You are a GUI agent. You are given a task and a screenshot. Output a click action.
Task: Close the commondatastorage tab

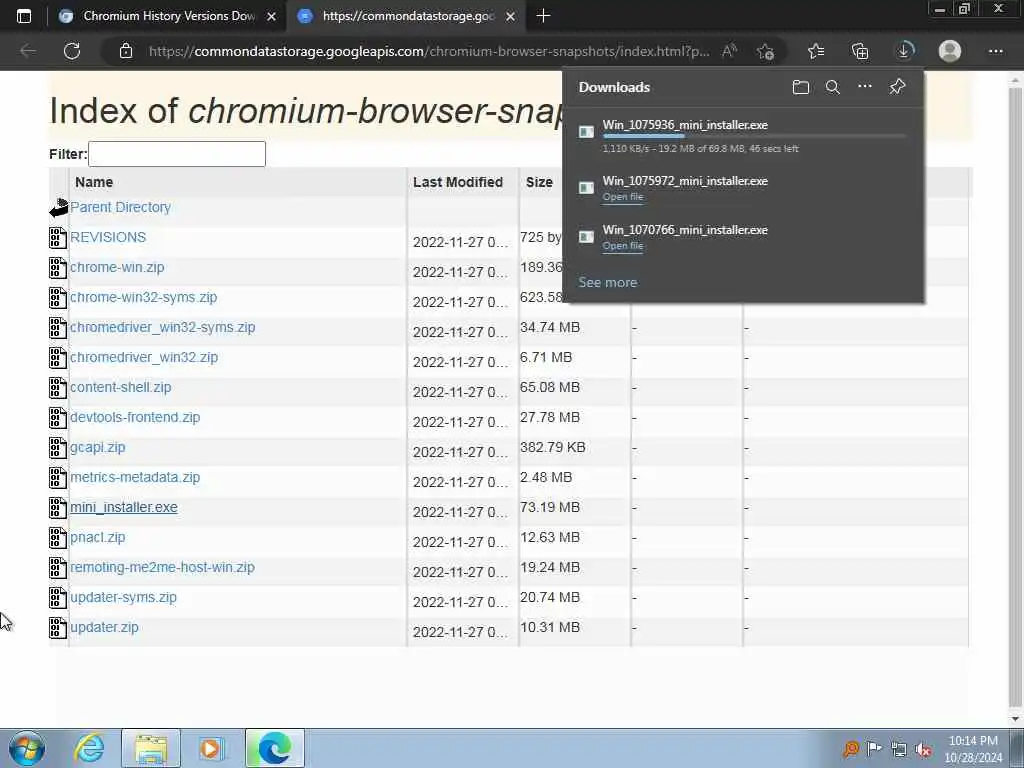click(x=511, y=16)
